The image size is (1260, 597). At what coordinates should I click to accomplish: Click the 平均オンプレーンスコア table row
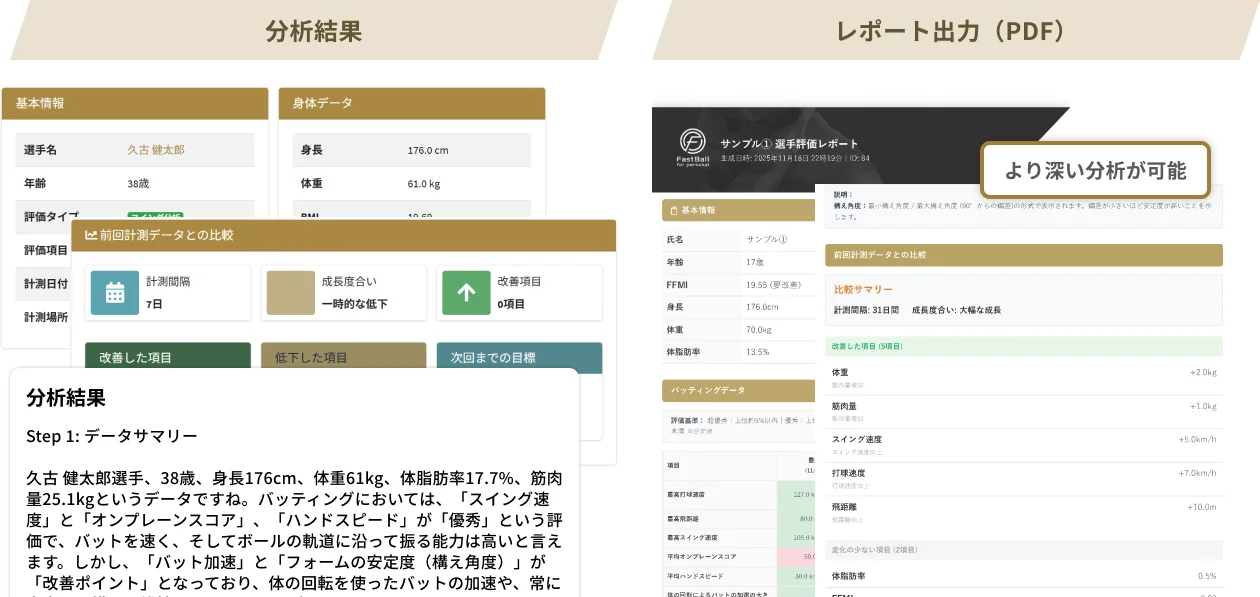738,556
